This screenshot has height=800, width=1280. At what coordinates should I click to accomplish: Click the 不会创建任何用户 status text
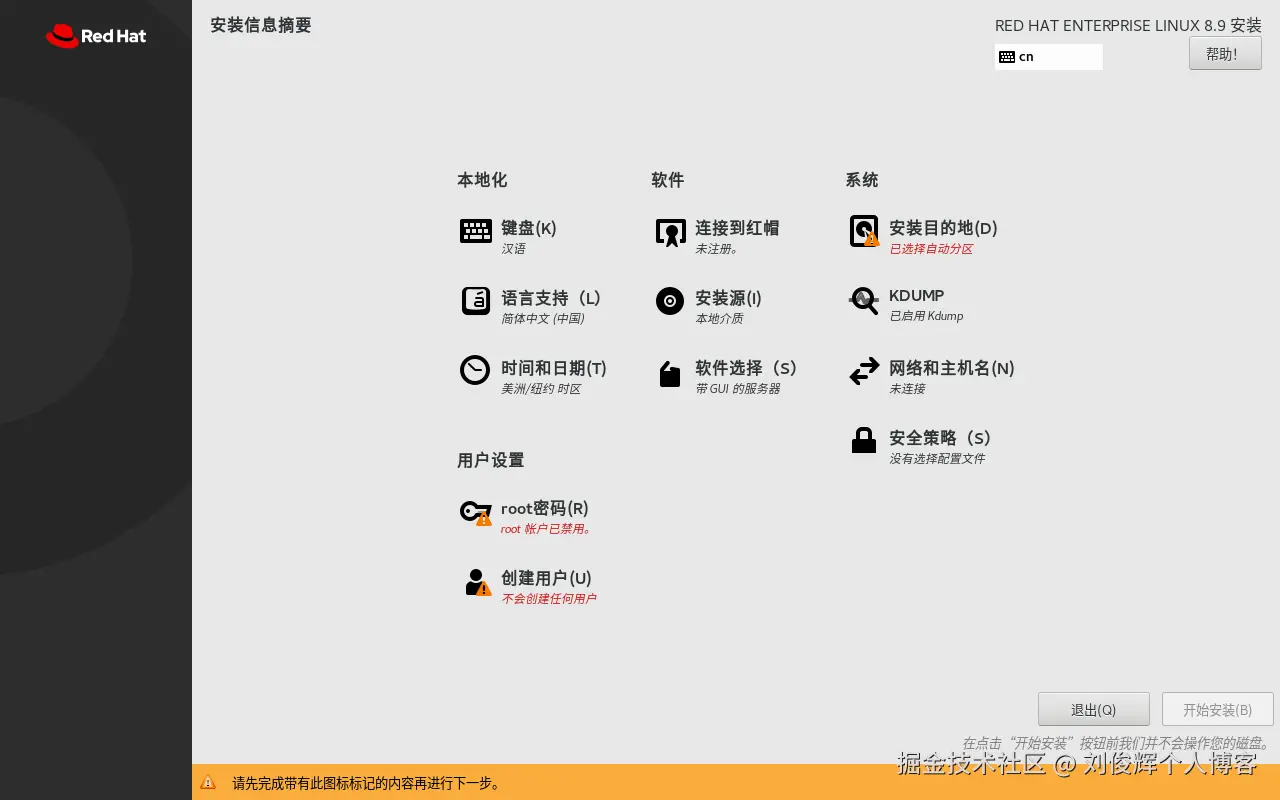tap(549, 599)
